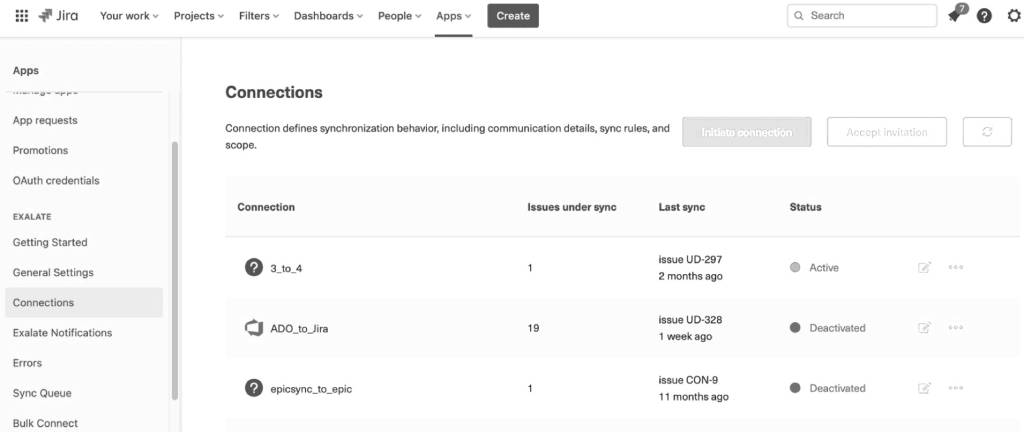1024x432 pixels.
Task: Expand the Your work menu
Action: [x=129, y=16]
